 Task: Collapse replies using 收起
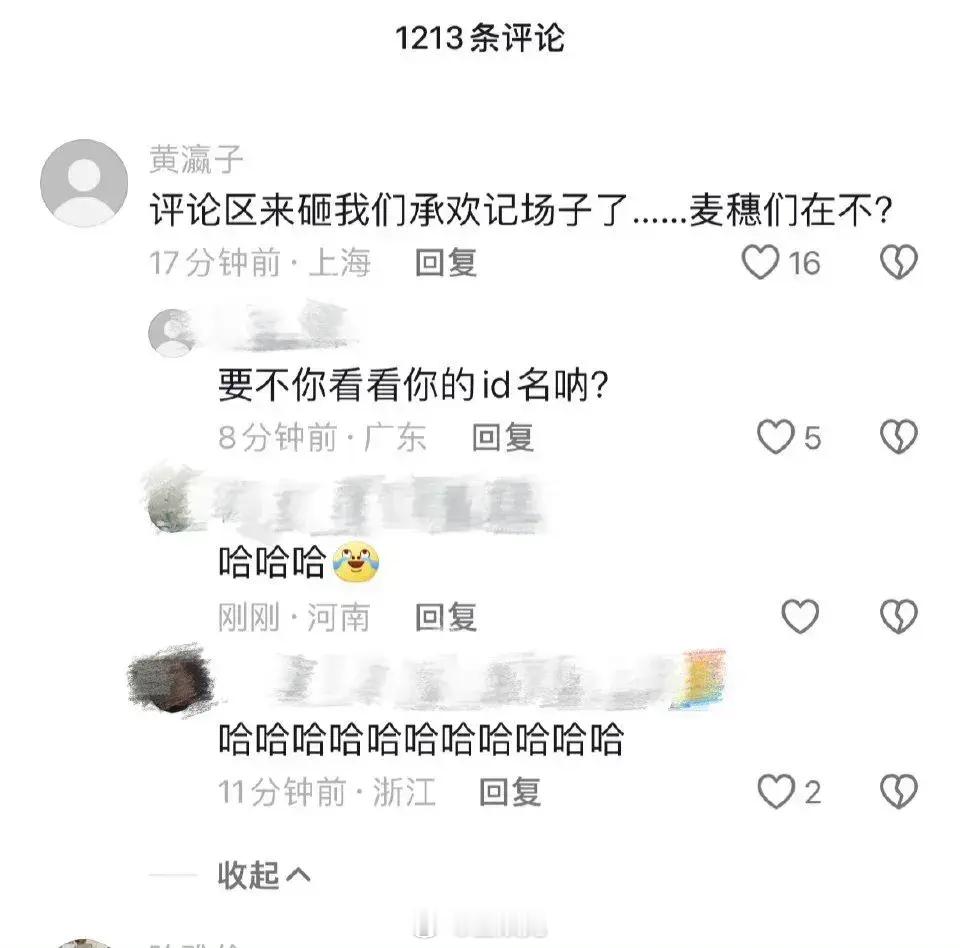pos(264,875)
